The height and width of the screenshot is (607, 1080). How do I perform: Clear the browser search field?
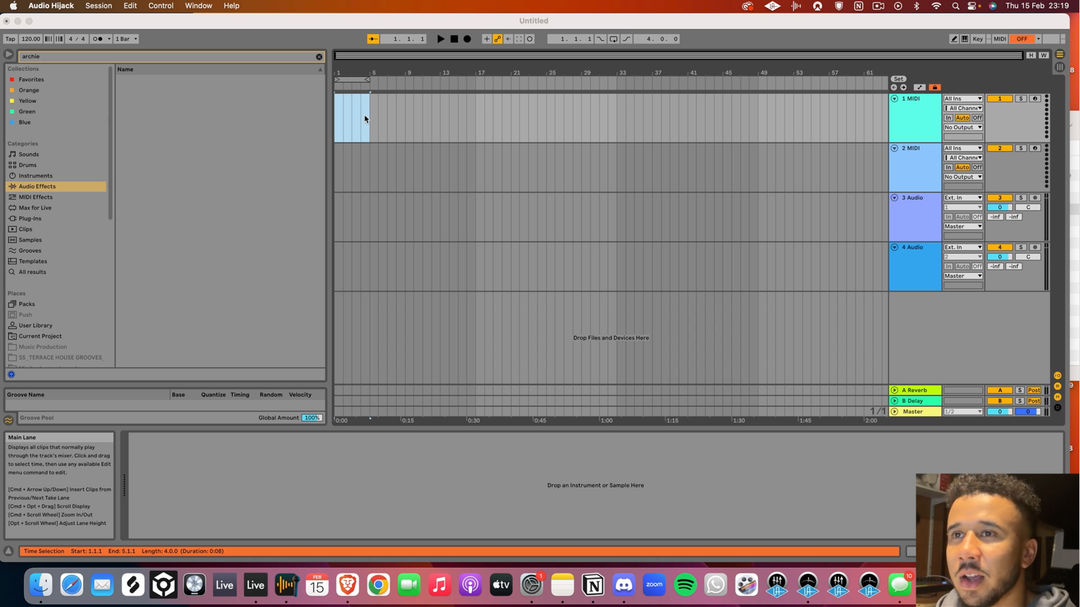click(319, 57)
